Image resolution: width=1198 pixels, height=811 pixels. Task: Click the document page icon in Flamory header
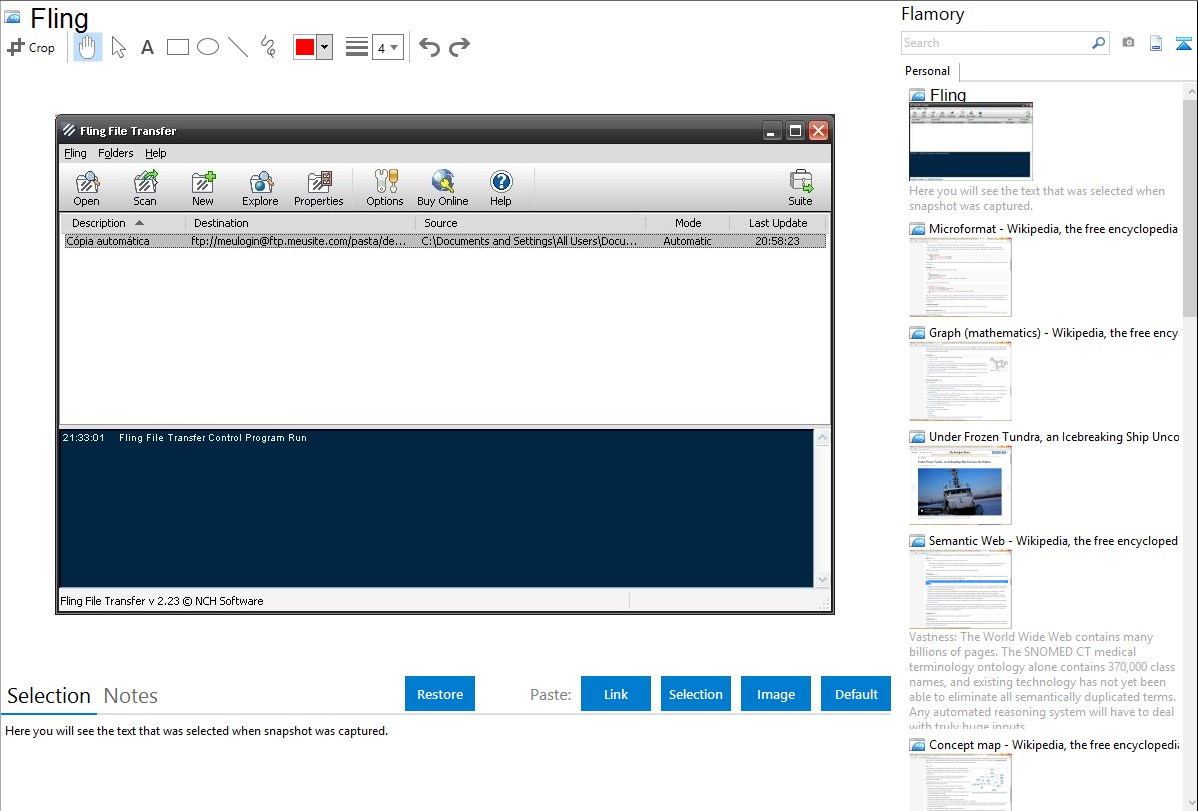tap(1156, 43)
